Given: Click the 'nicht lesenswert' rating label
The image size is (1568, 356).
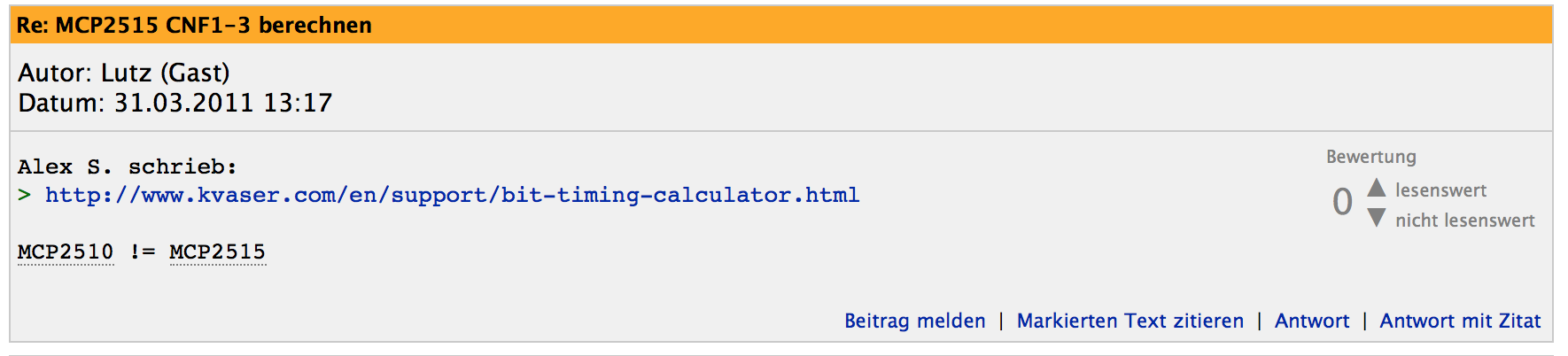Looking at the screenshot, I should click(x=1465, y=221).
